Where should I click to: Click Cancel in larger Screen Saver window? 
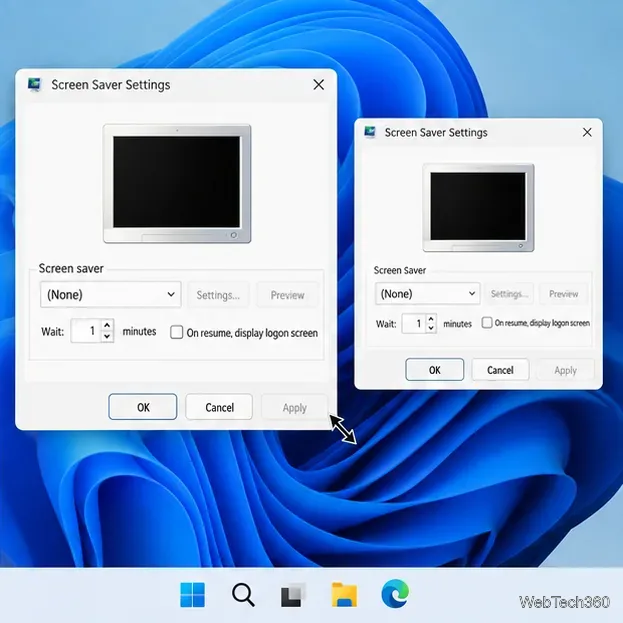click(219, 407)
